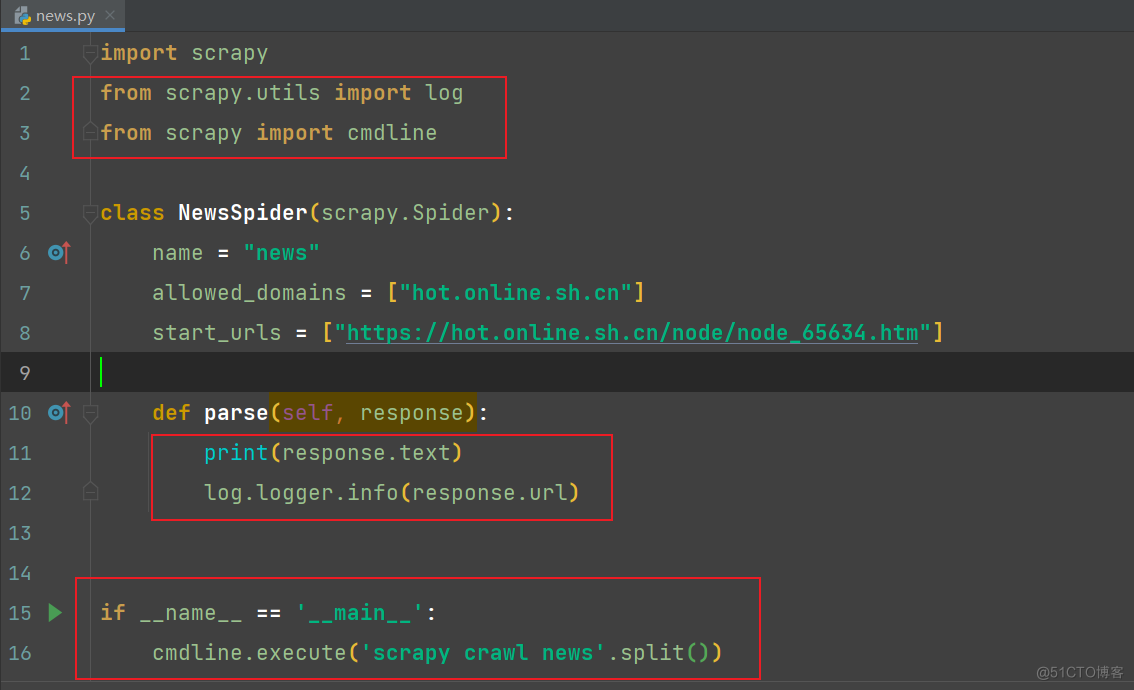Click the "hot.online.sh.cn" string on line 7
1134x690 pixels.
pyautogui.click(x=516, y=293)
